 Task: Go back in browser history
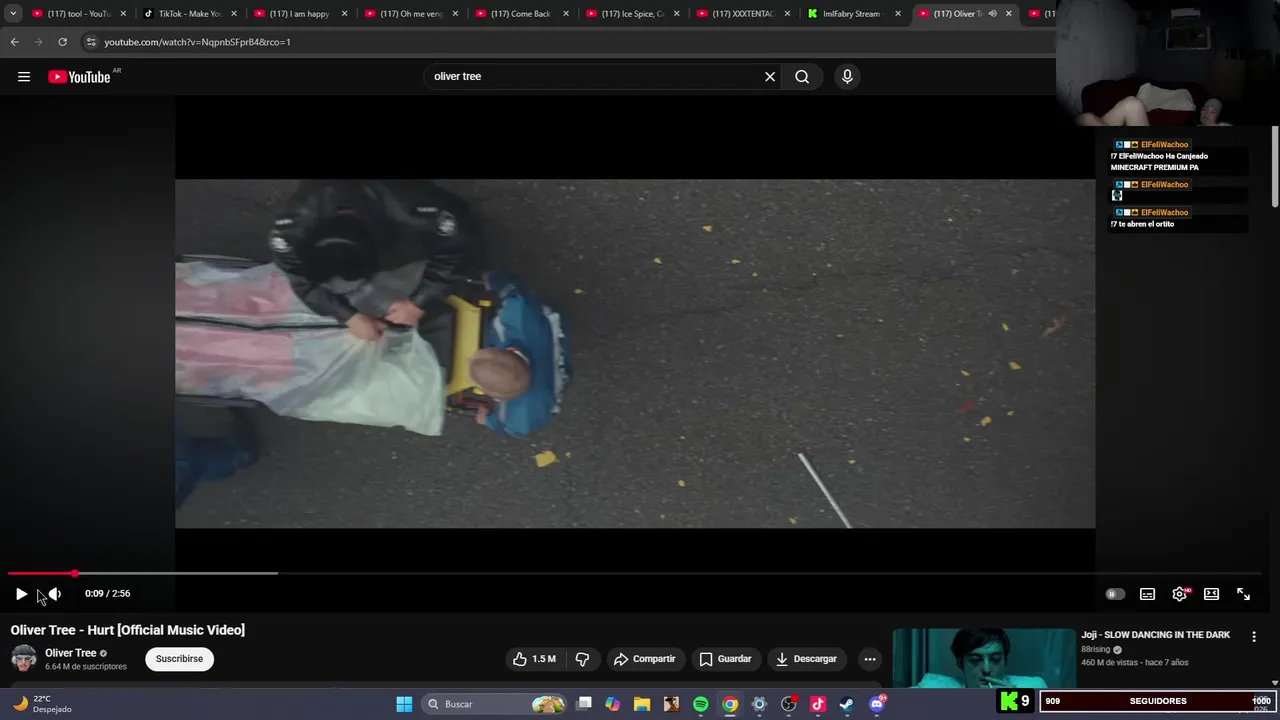[15, 42]
